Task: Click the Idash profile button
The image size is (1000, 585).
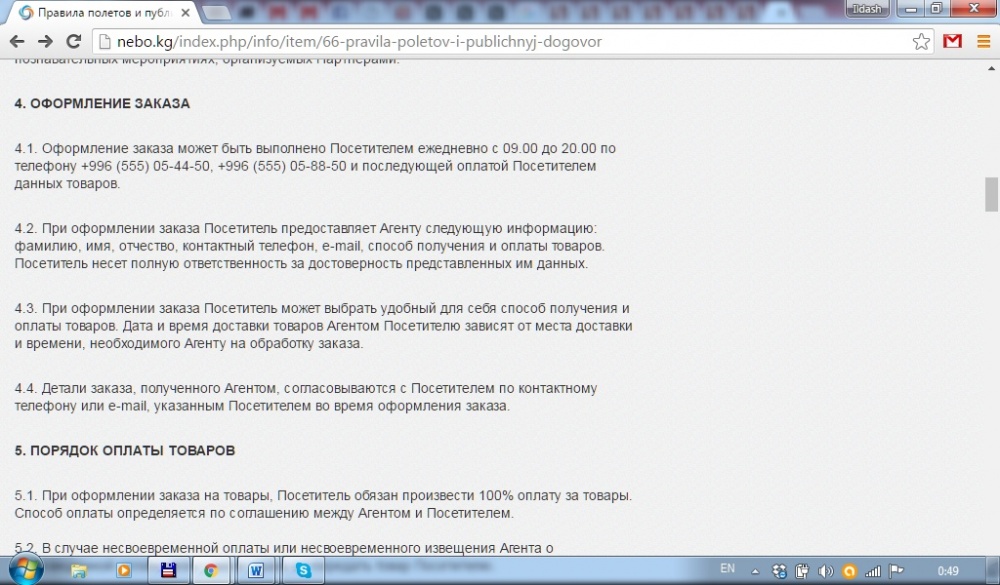Action: coord(867,9)
